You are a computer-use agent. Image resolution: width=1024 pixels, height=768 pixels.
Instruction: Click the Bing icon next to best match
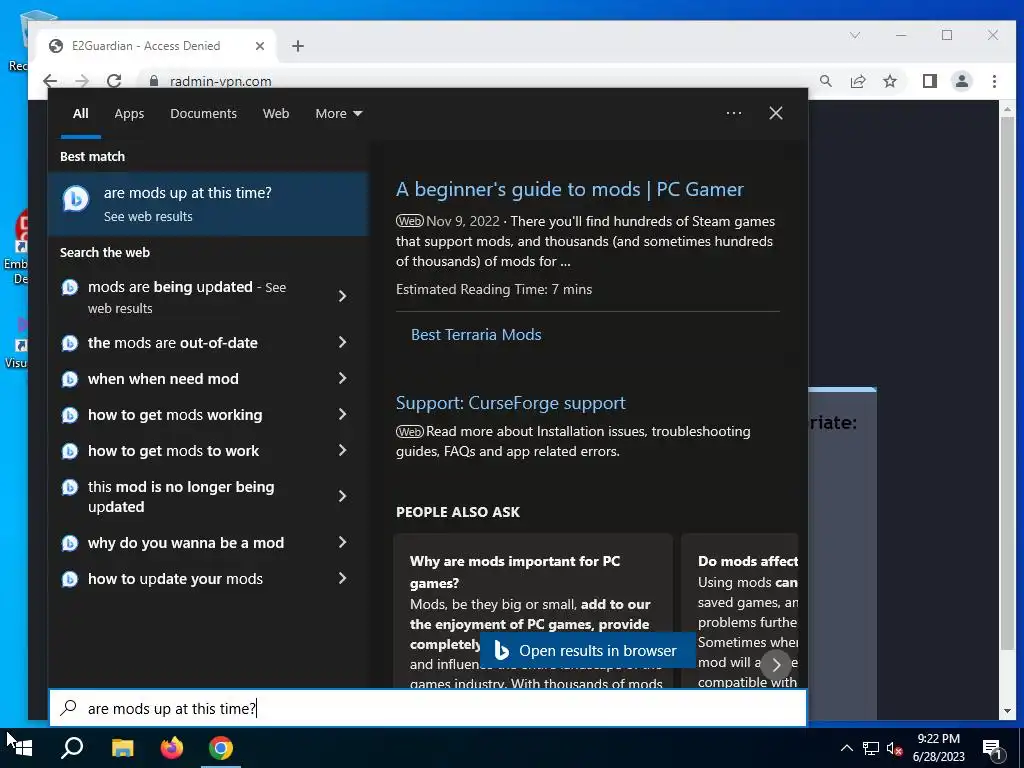pos(75,199)
